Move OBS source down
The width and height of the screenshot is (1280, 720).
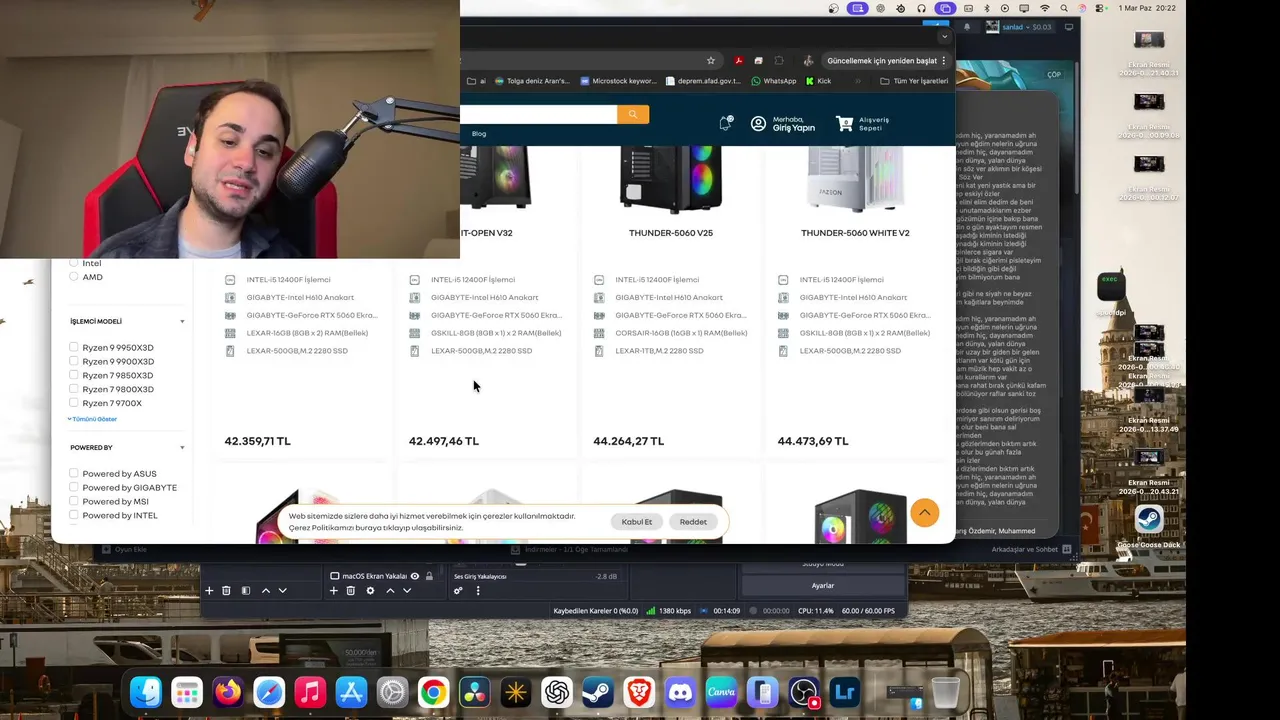tap(407, 591)
